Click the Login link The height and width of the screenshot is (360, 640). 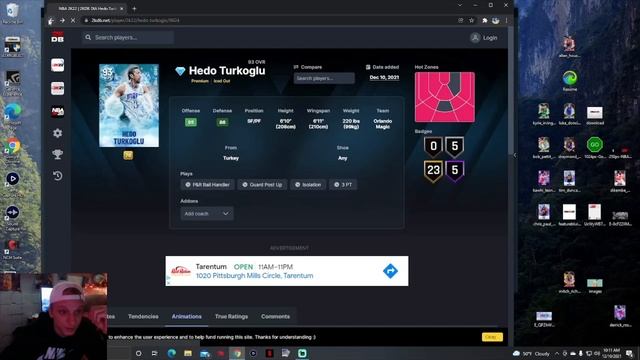[490, 38]
